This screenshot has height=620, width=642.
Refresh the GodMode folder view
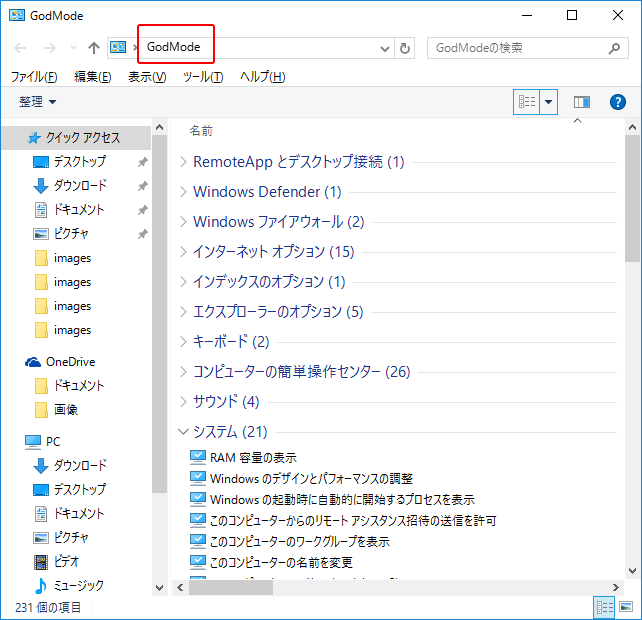click(x=405, y=48)
